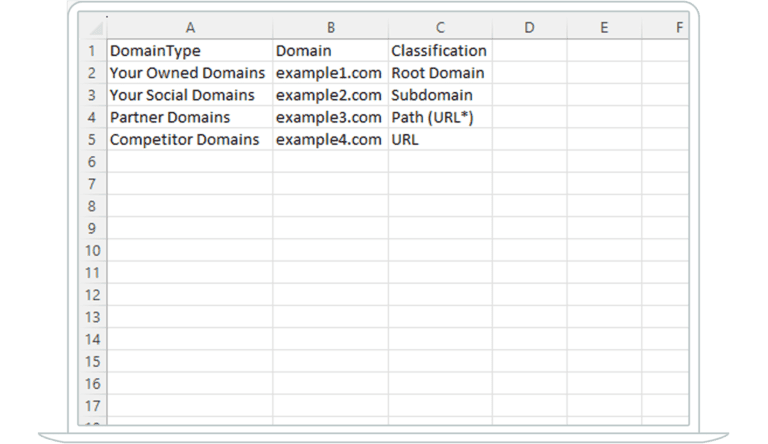Select column E header
Screen dimensions: 768x444
coord(604,27)
